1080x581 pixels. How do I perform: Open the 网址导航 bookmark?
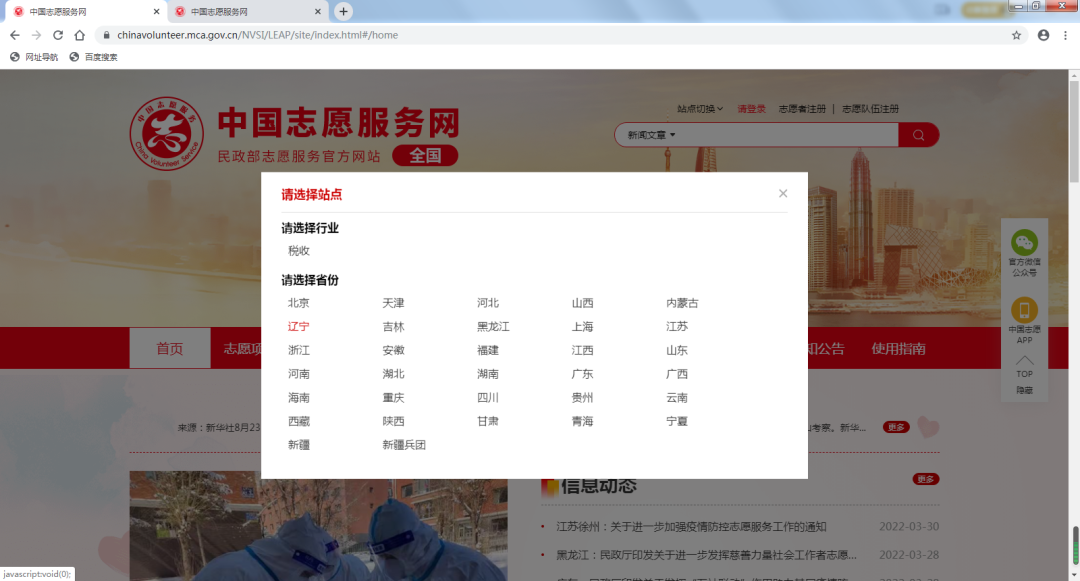click(x=34, y=57)
